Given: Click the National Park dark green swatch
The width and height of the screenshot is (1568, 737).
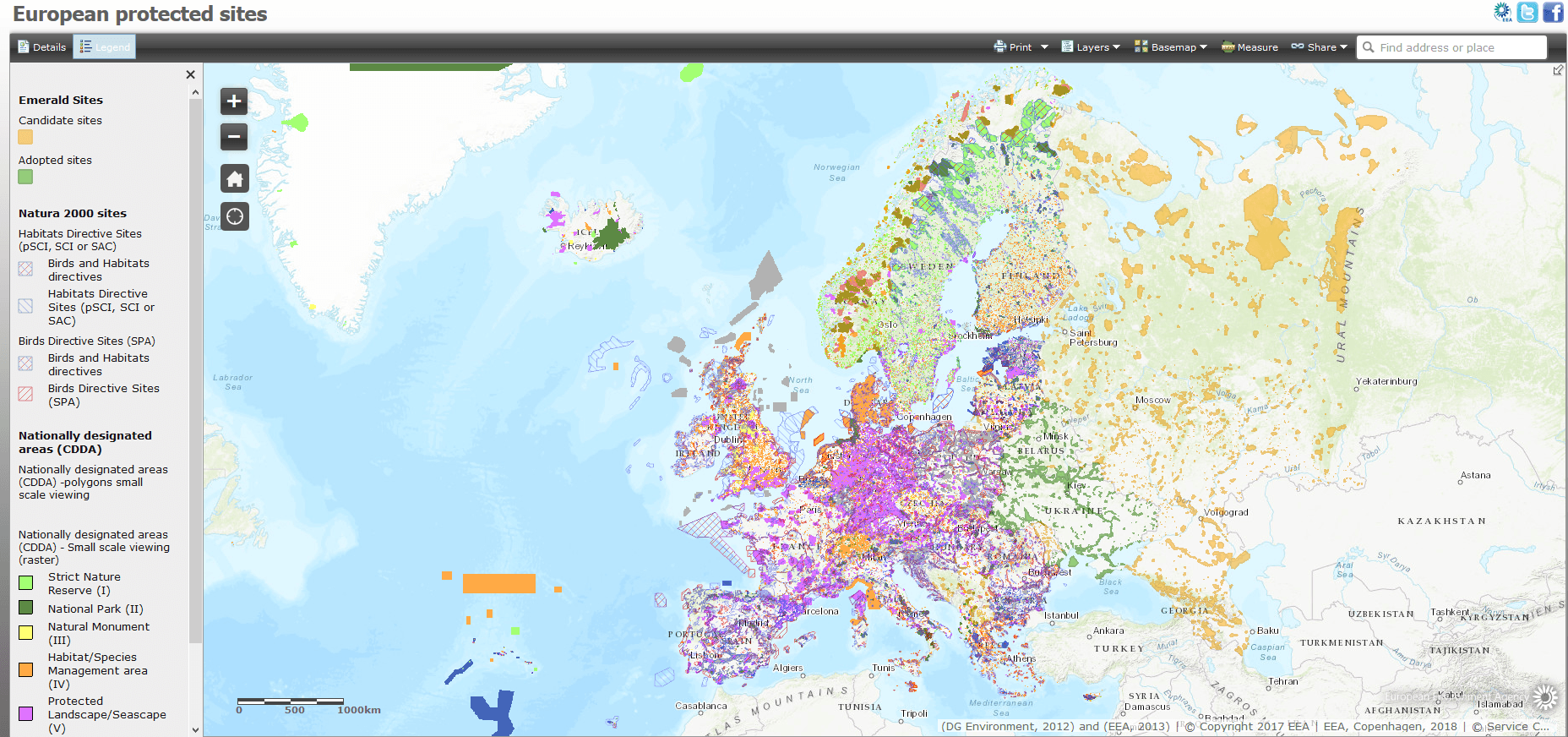Looking at the screenshot, I should [x=26, y=607].
